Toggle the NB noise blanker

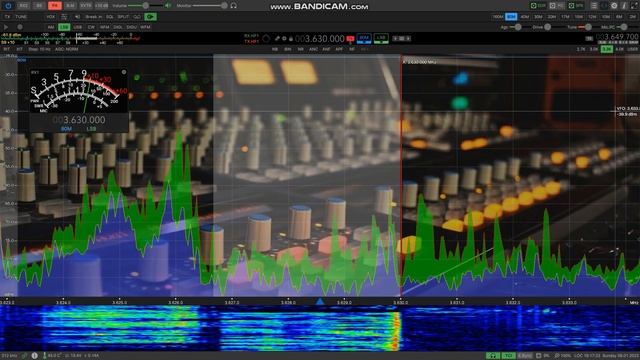coord(275,49)
